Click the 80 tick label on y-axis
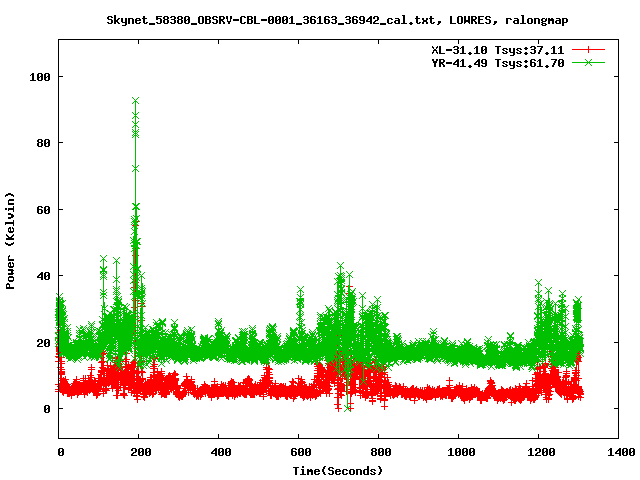640x480 pixels. tap(44, 143)
